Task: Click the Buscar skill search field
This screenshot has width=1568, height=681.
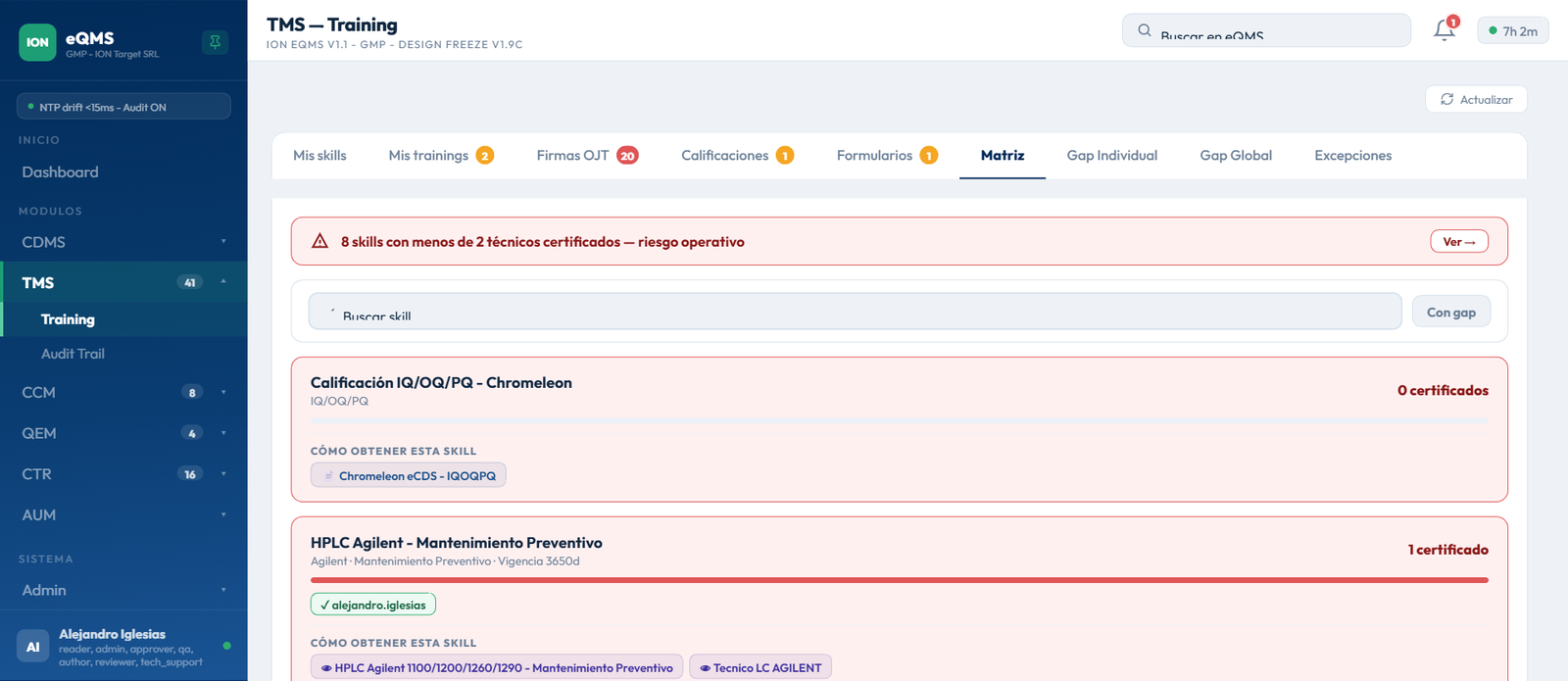Action: [x=855, y=312]
